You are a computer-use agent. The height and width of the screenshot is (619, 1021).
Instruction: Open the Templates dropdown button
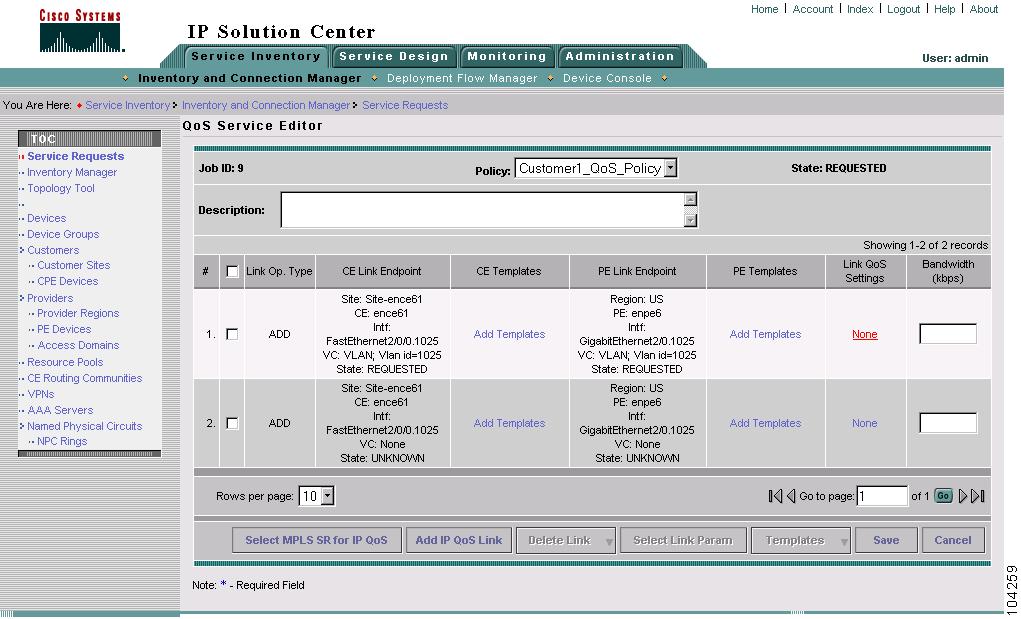tap(801, 540)
